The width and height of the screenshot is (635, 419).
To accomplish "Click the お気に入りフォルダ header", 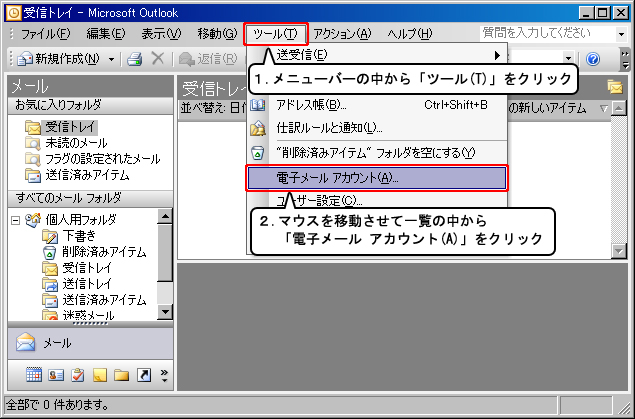I will (x=91, y=106).
